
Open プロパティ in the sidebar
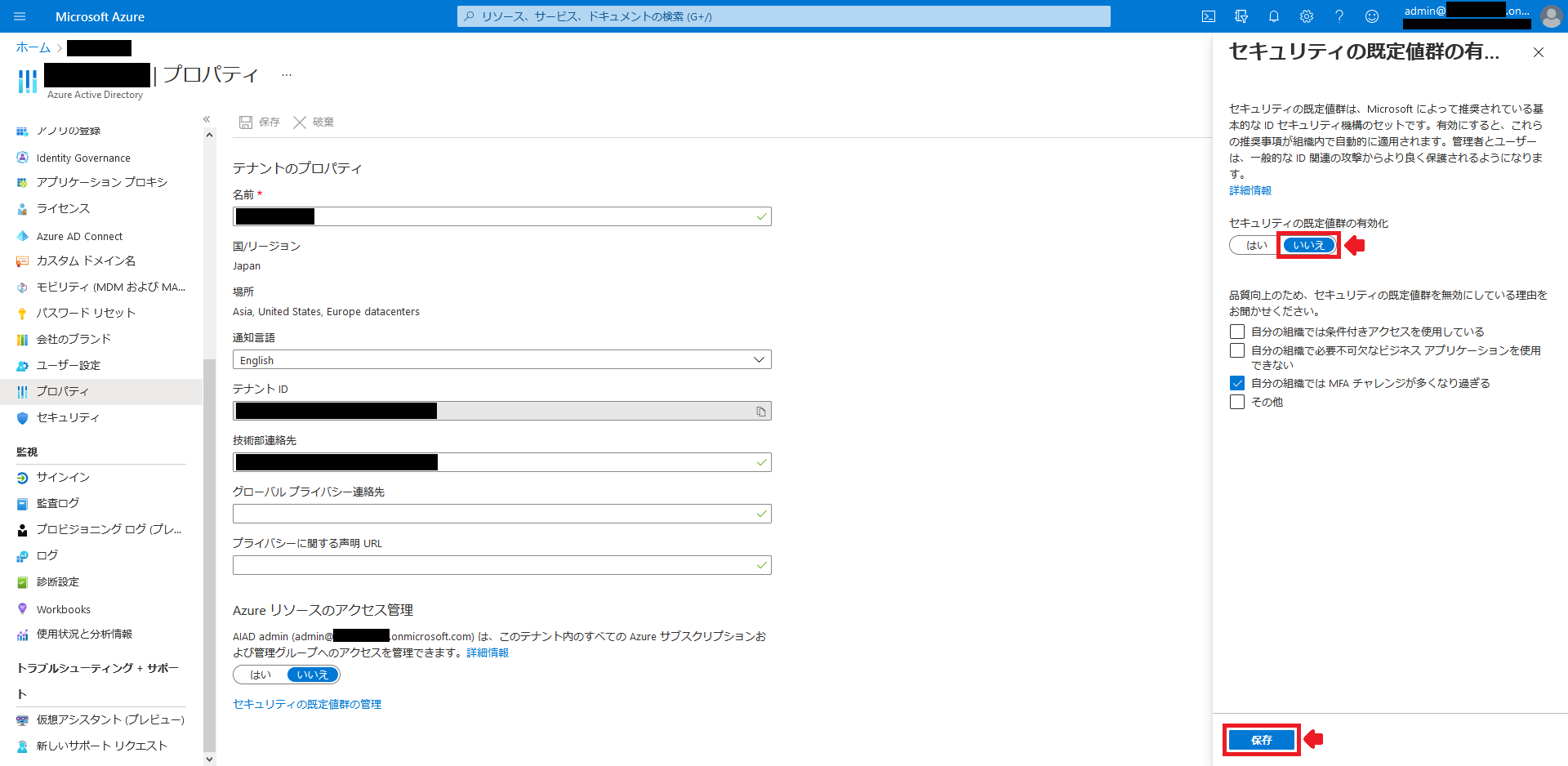[x=101, y=392]
